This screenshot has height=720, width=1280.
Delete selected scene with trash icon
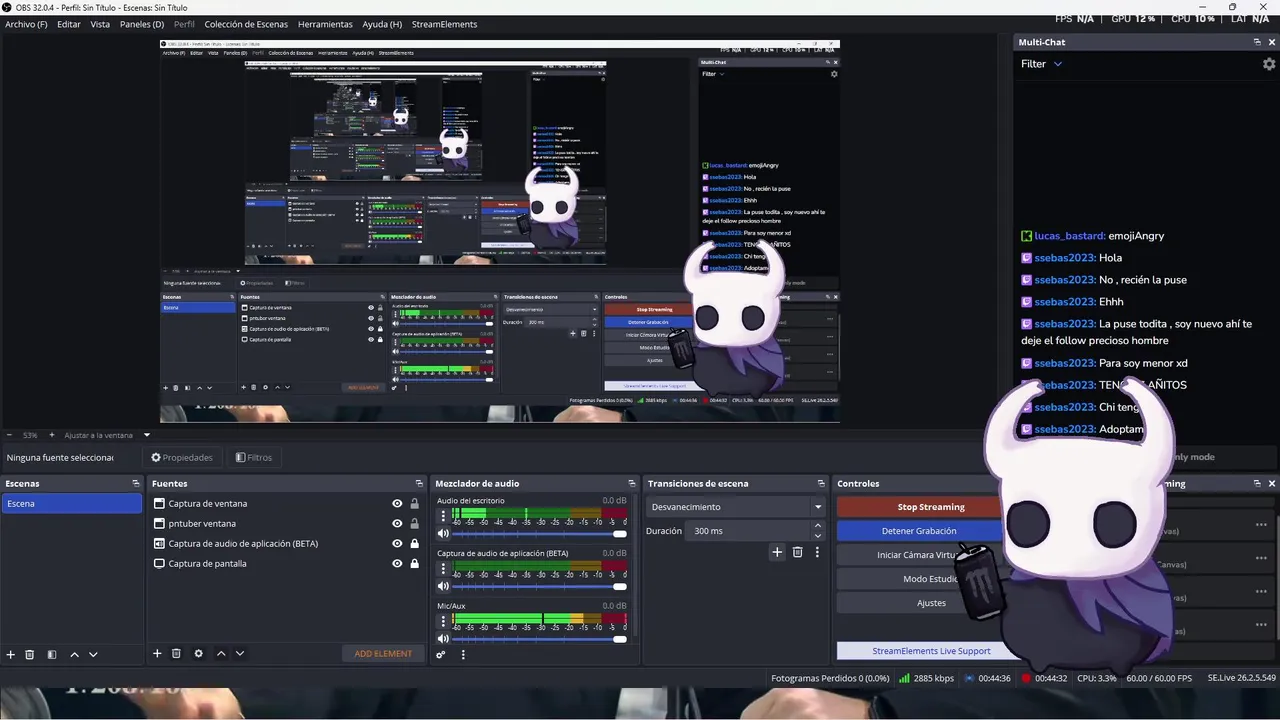30,654
